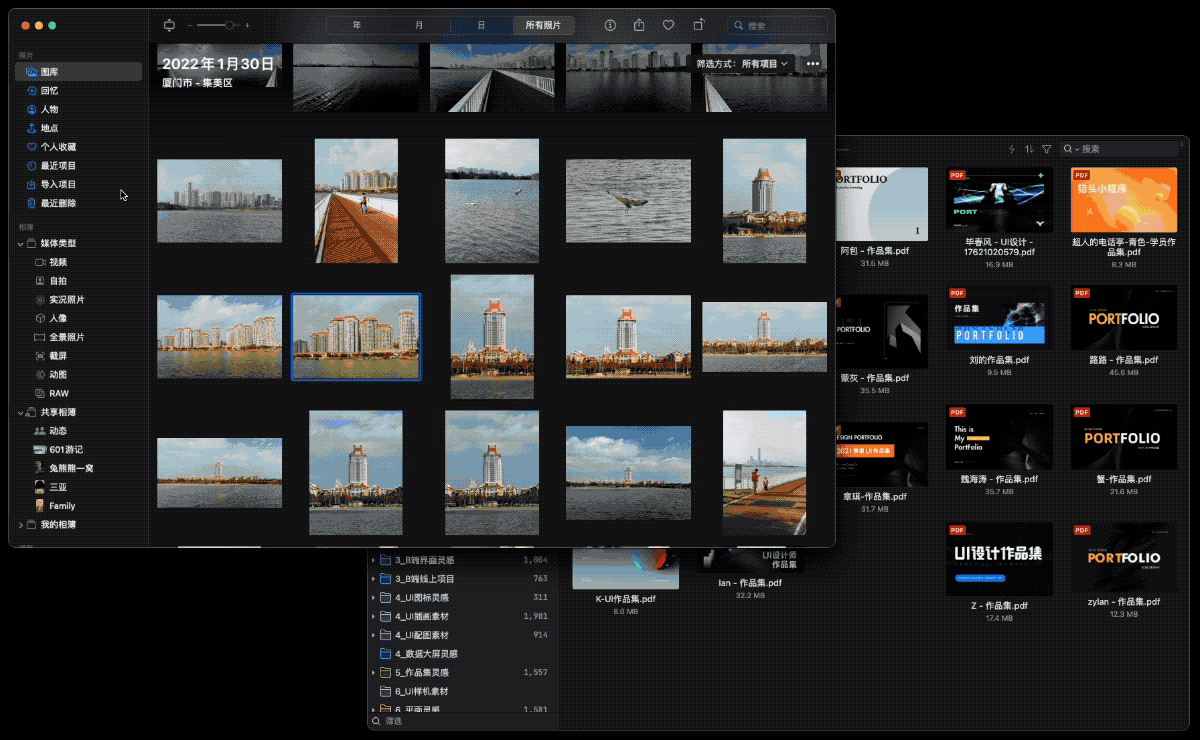Screen dimensions: 1200x740
Task: Show 人像 portrait media type
Action: tap(78, 318)
